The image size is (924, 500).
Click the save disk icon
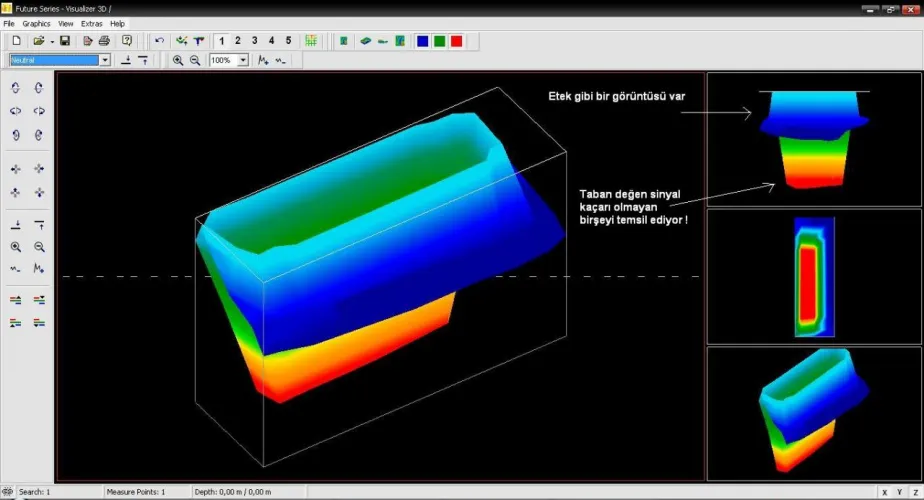coord(65,41)
